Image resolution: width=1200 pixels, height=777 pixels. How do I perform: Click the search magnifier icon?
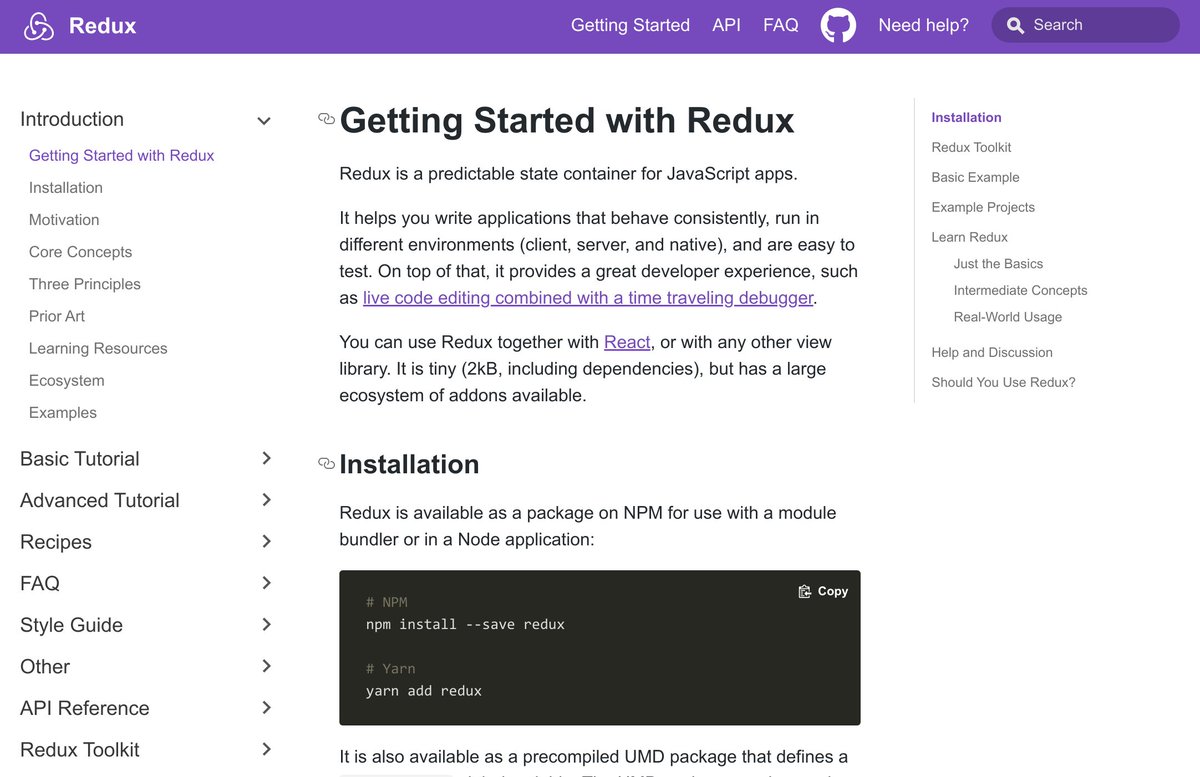1015,26
